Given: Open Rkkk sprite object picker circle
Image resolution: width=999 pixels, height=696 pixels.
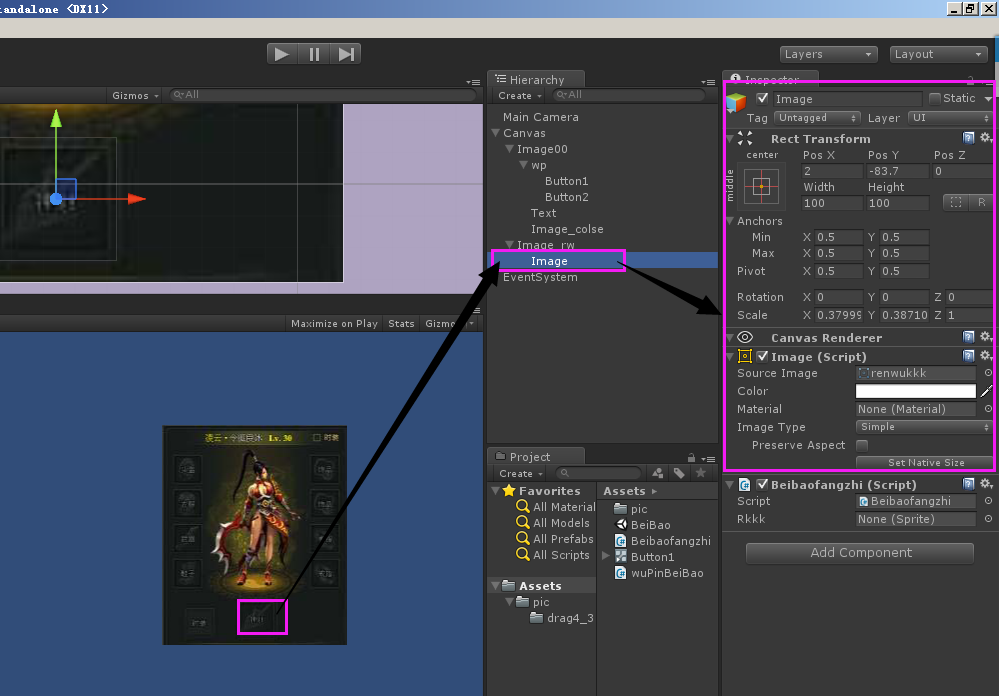Looking at the screenshot, I should (988, 519).
